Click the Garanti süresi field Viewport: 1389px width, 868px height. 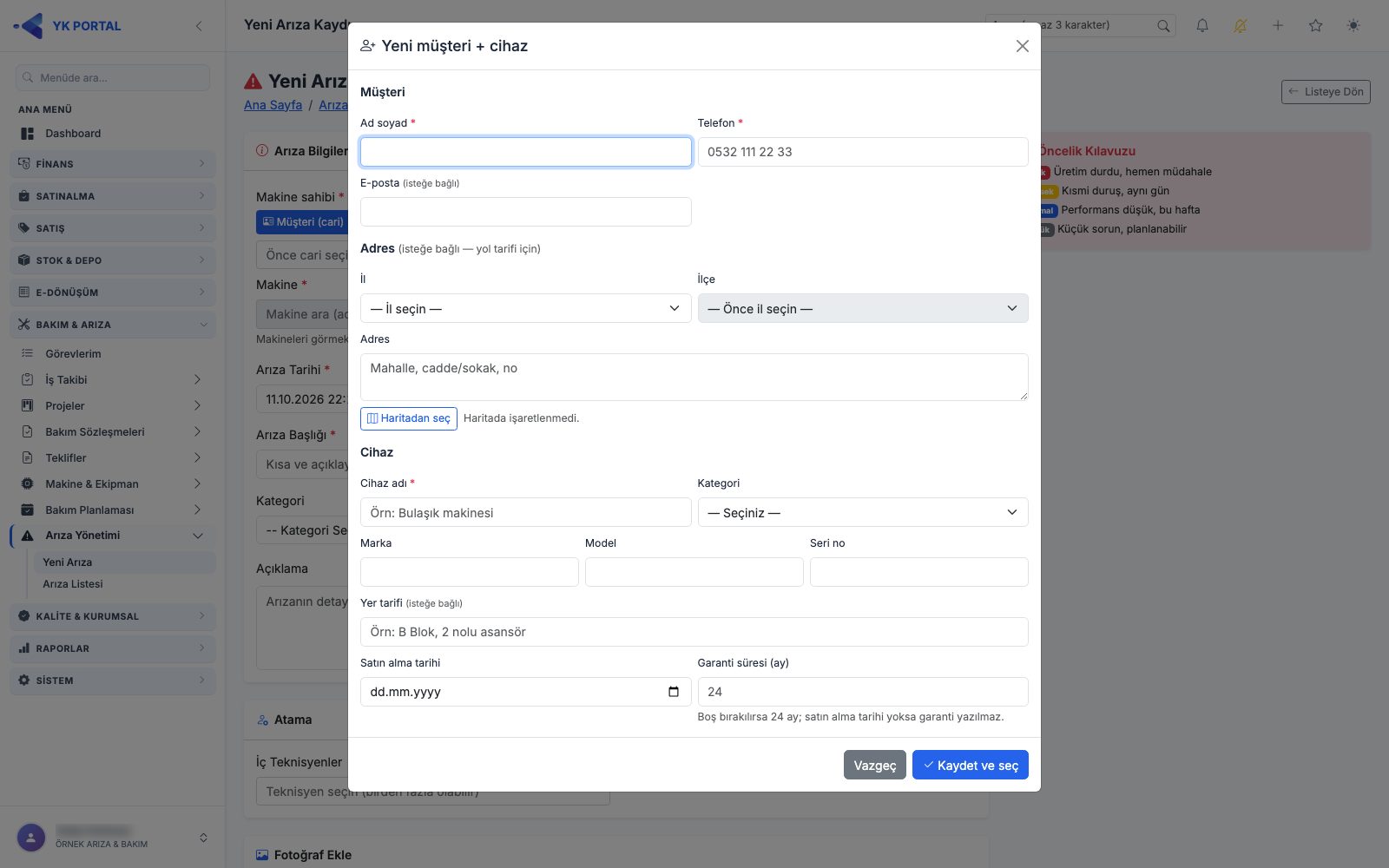[863, 692]
